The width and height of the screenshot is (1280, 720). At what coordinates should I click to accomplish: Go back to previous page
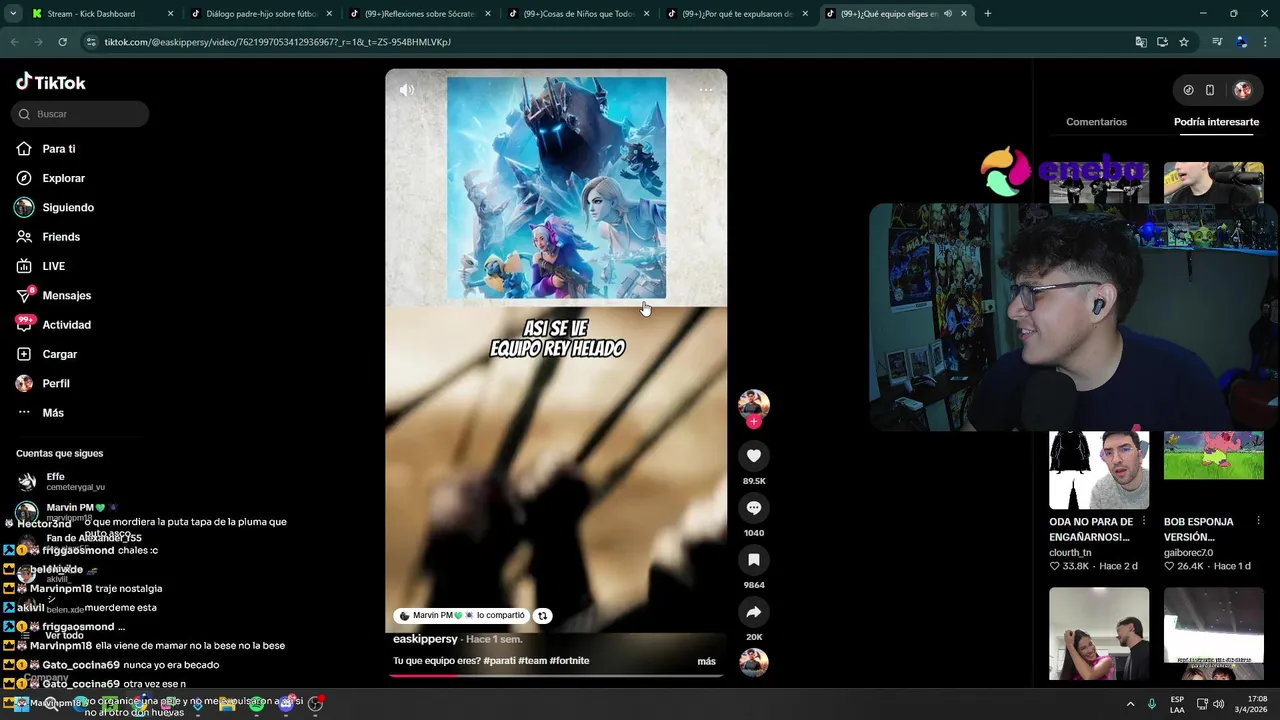coord(14,42)
